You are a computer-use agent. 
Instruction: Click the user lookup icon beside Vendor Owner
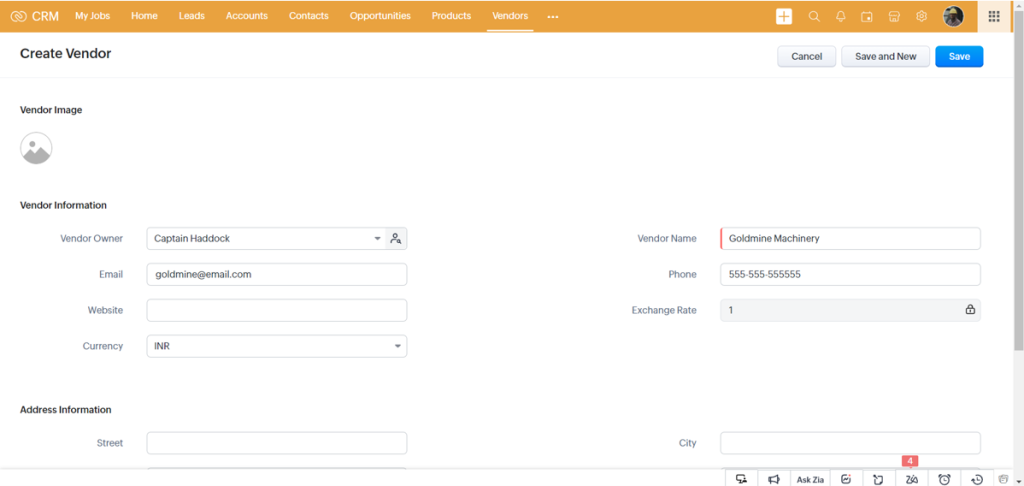coord(396,239)
